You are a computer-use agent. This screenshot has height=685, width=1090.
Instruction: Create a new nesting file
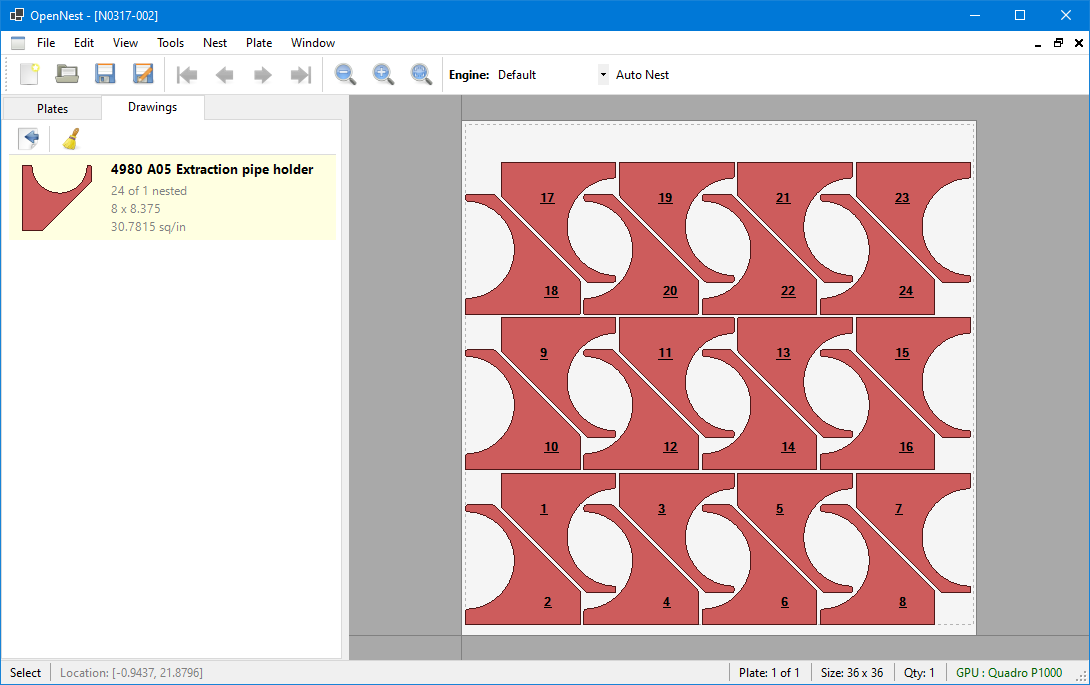[x=27, y=74]
